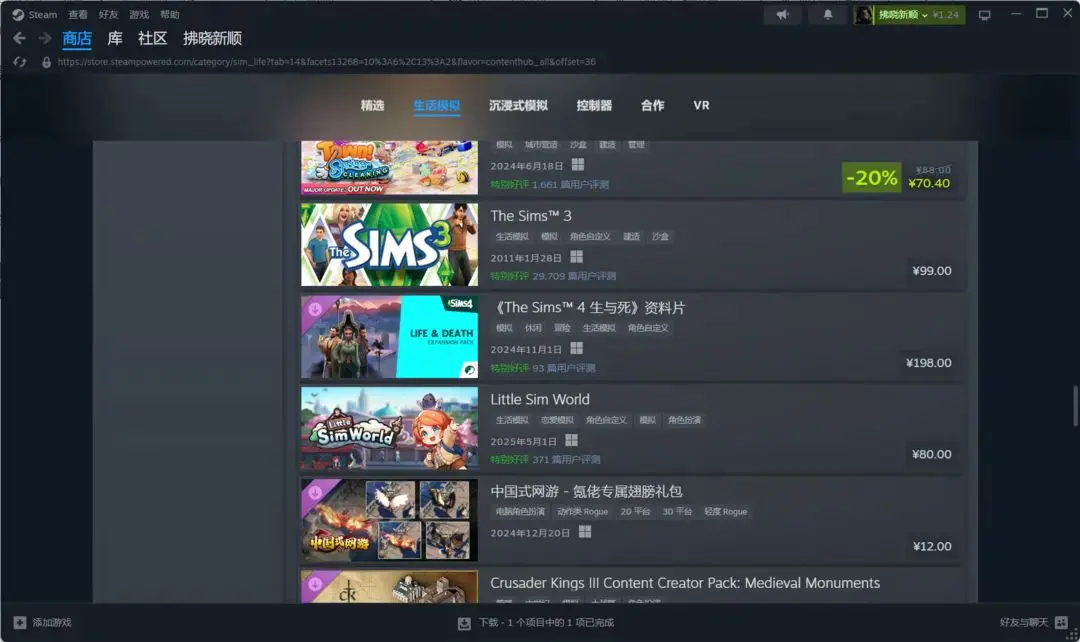The width and height of the screenshot is (1080, 642).
Task: Click the ¥80.00 price
Action: coord(932,454)
